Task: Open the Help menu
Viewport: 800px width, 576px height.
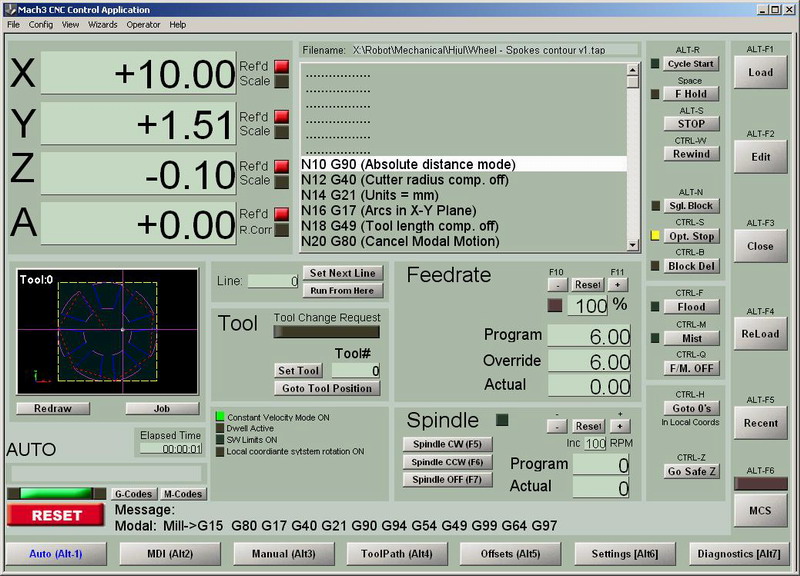Action: 178,24
